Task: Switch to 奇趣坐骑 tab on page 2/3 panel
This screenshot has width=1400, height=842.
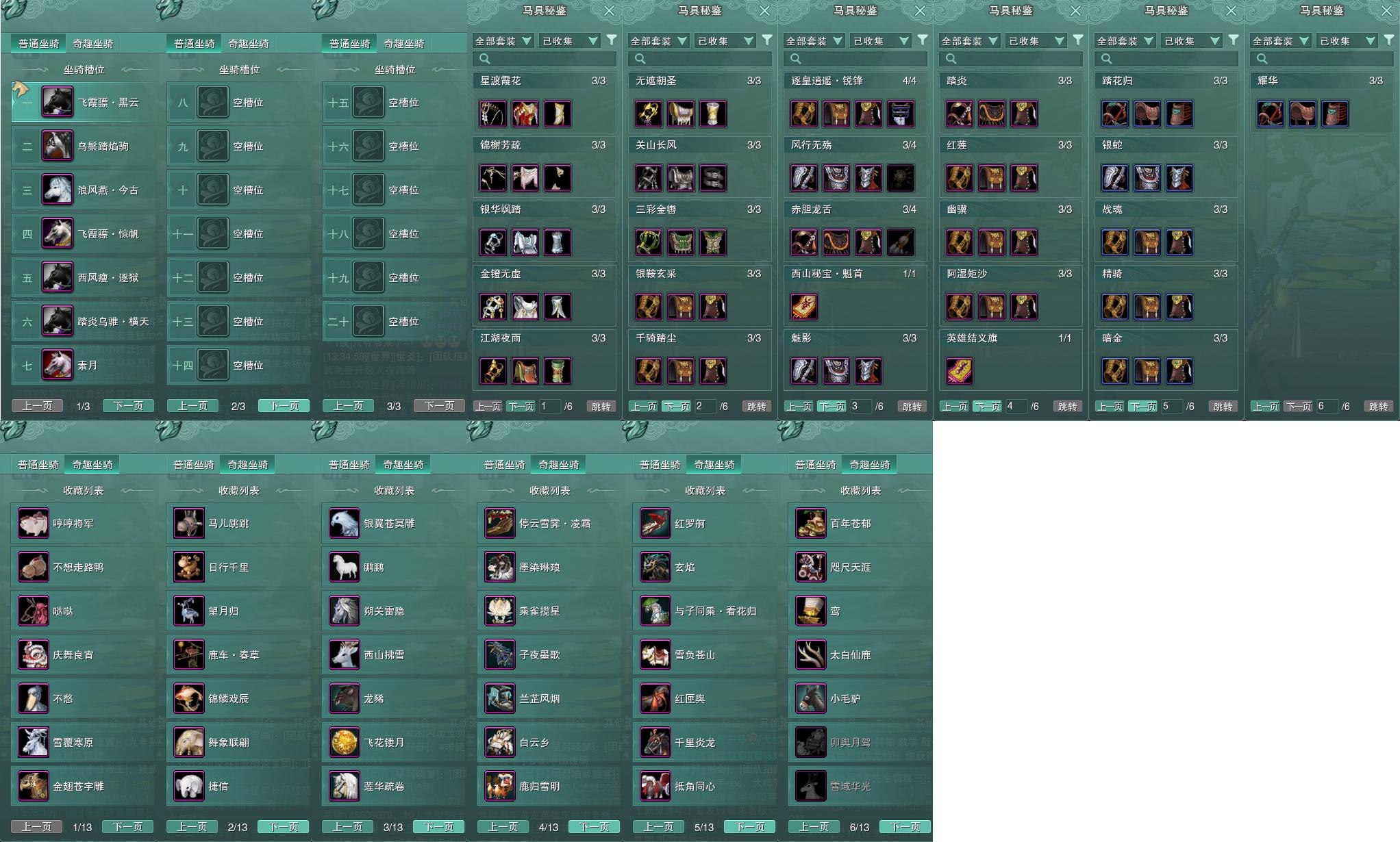Action: tap(249, 43)
